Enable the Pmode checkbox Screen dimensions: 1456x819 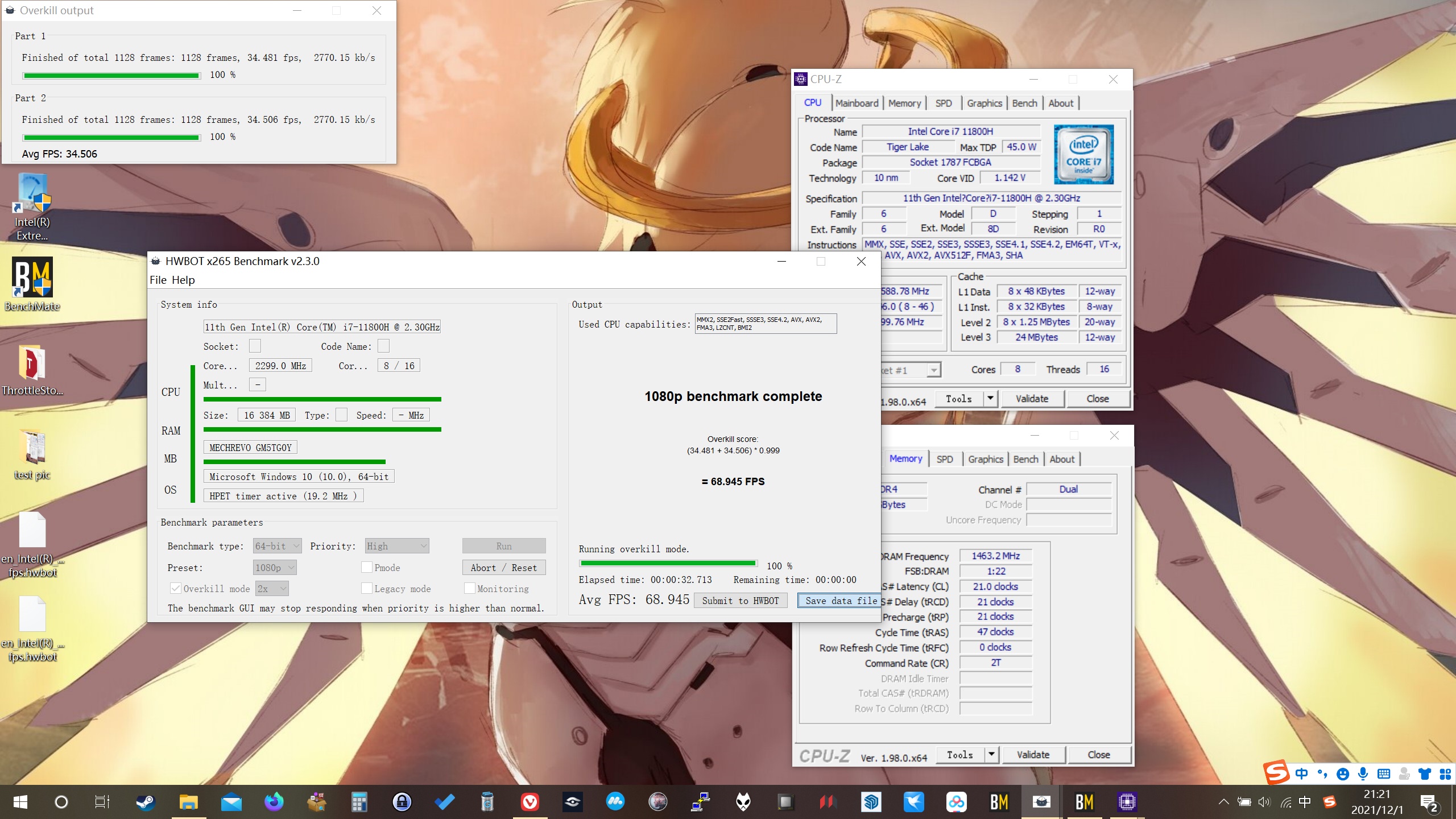coord(367,567)
